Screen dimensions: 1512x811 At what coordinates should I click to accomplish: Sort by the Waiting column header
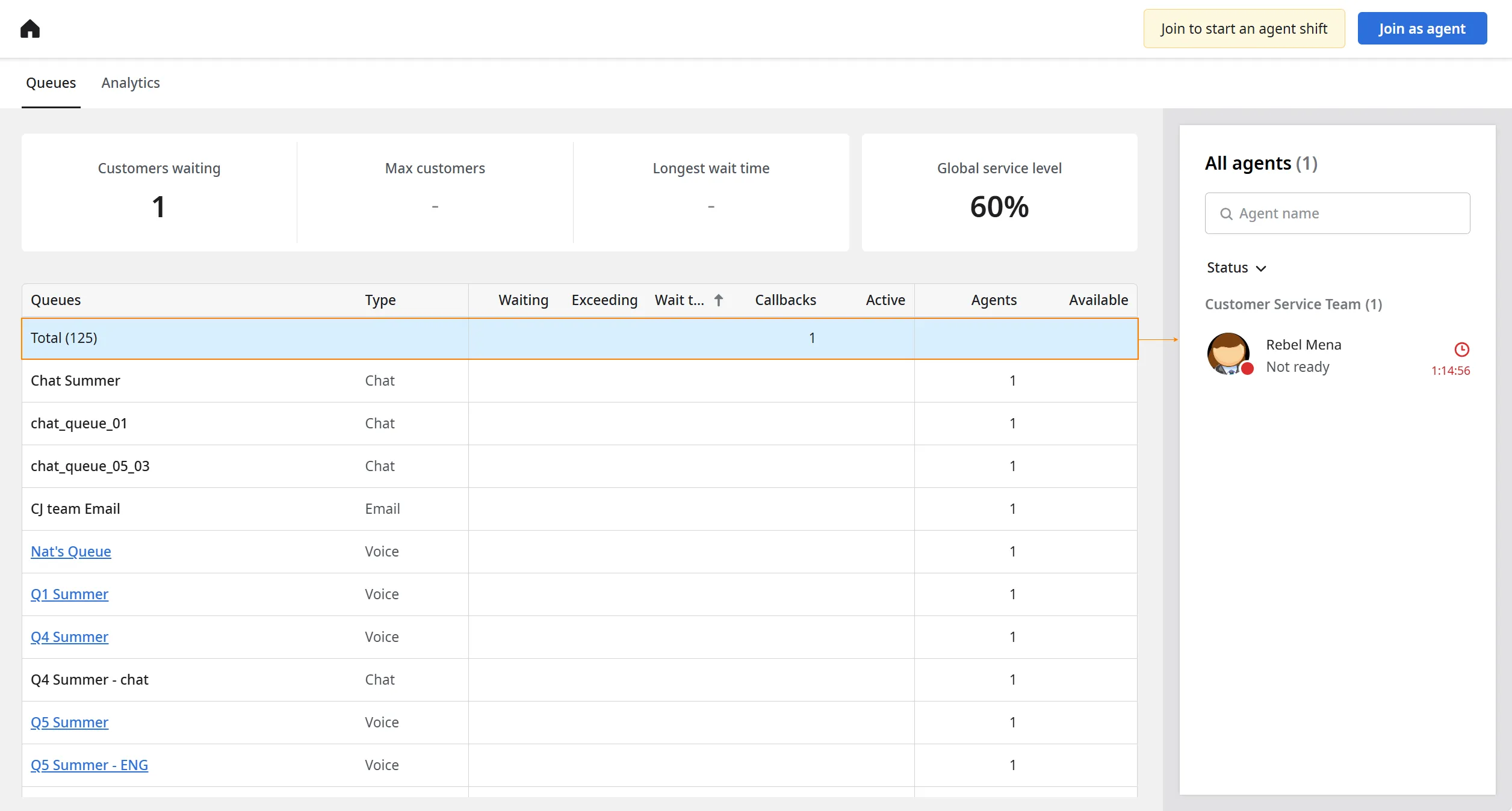(524, 300)
